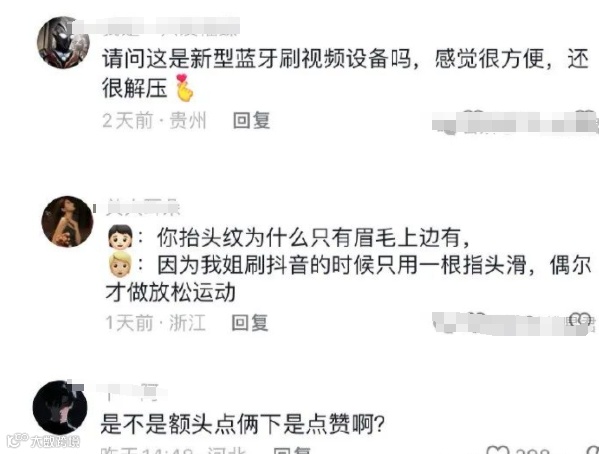Click 回复 on the 贵州 comment
Viewport: 599px width, 454px height.
point(251,121)
